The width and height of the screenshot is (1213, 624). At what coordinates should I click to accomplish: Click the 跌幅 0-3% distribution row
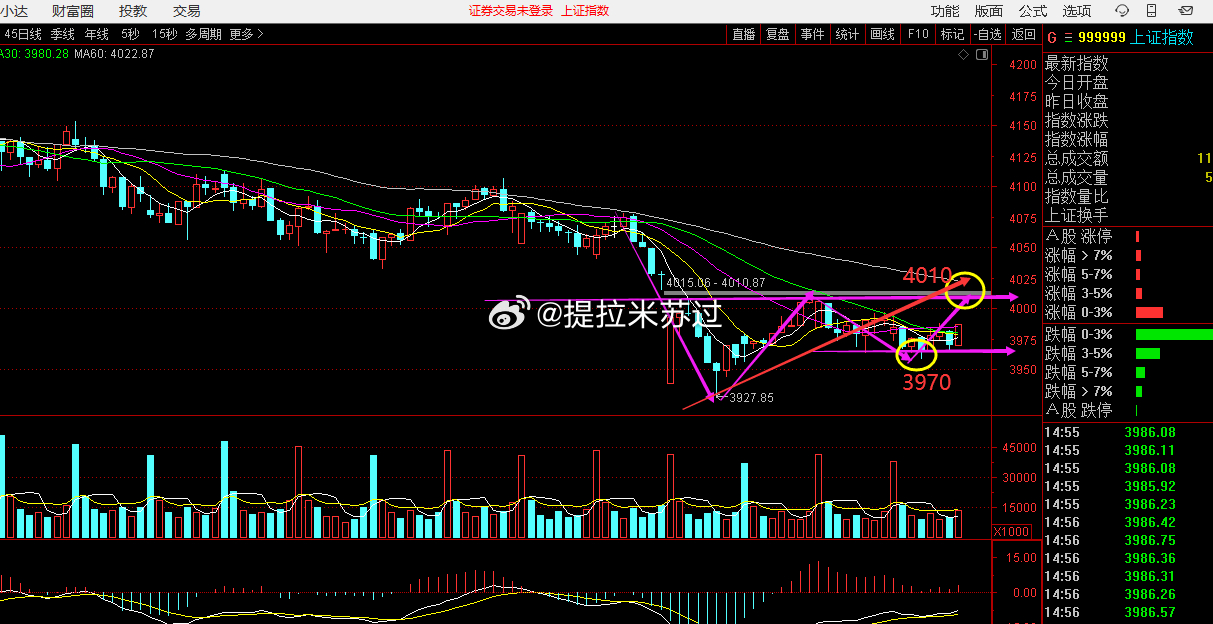click(x=1127, y=334)
